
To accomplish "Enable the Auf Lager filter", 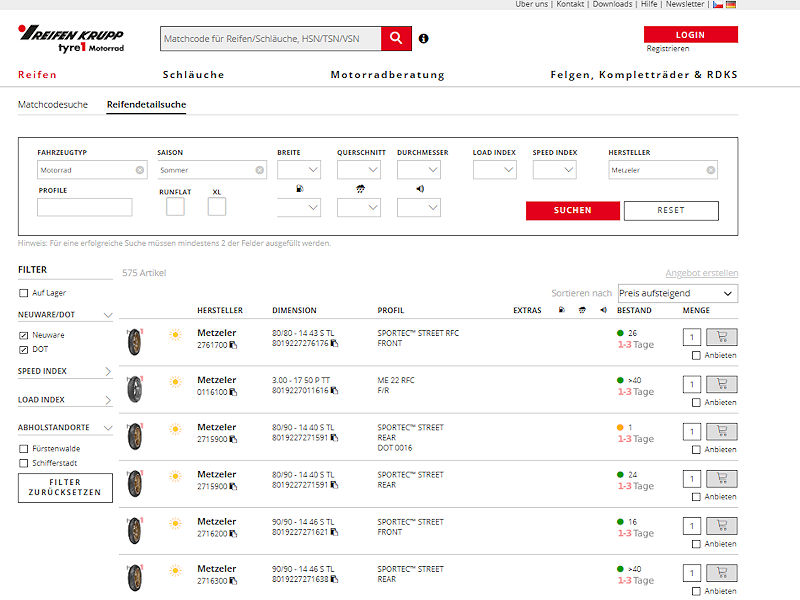I will tap(23, 293).
